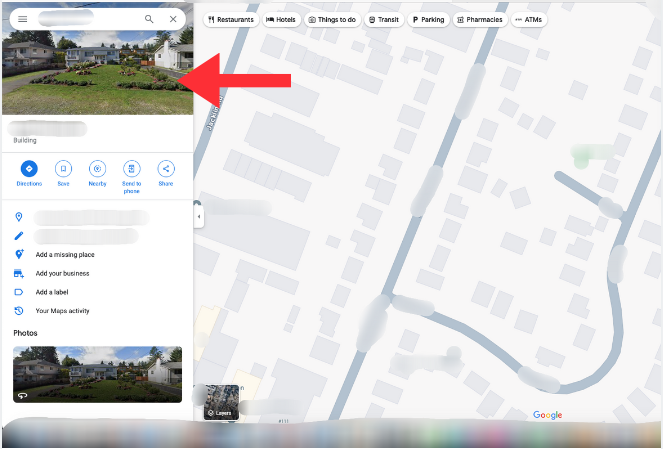Share this location

pos(166,173)
